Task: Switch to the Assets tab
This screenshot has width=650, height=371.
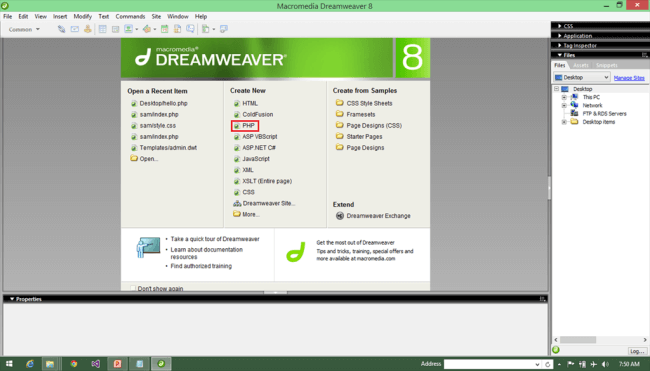Action: point(581,65)
